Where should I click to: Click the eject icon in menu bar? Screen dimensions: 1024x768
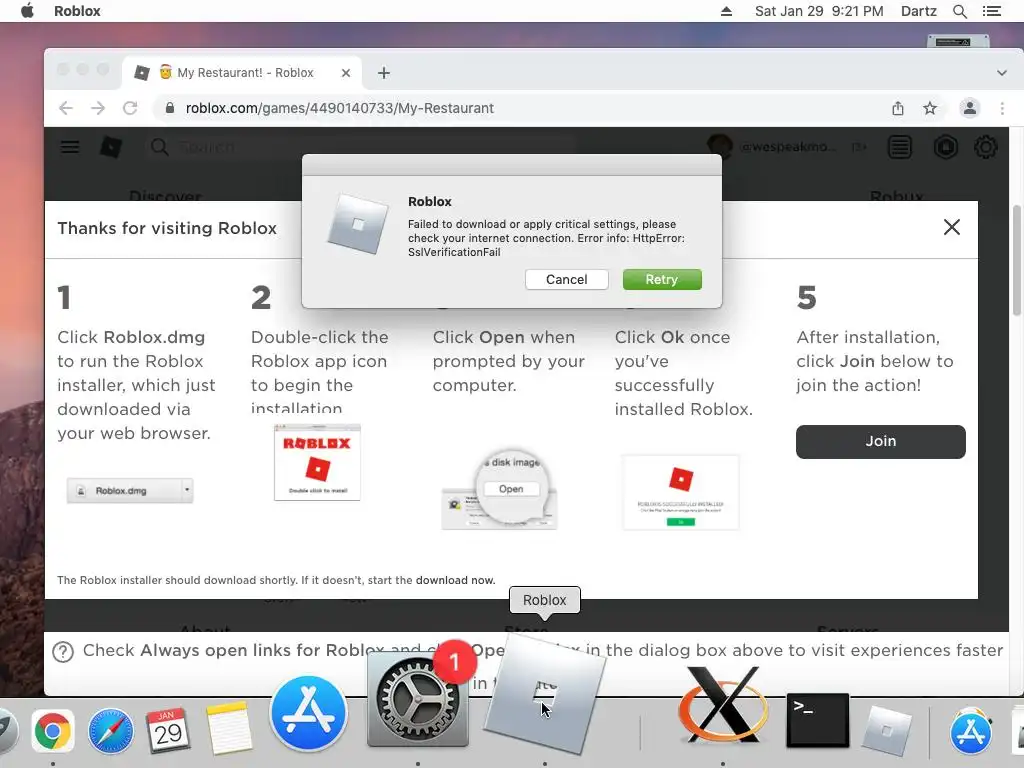click(726, 11)
